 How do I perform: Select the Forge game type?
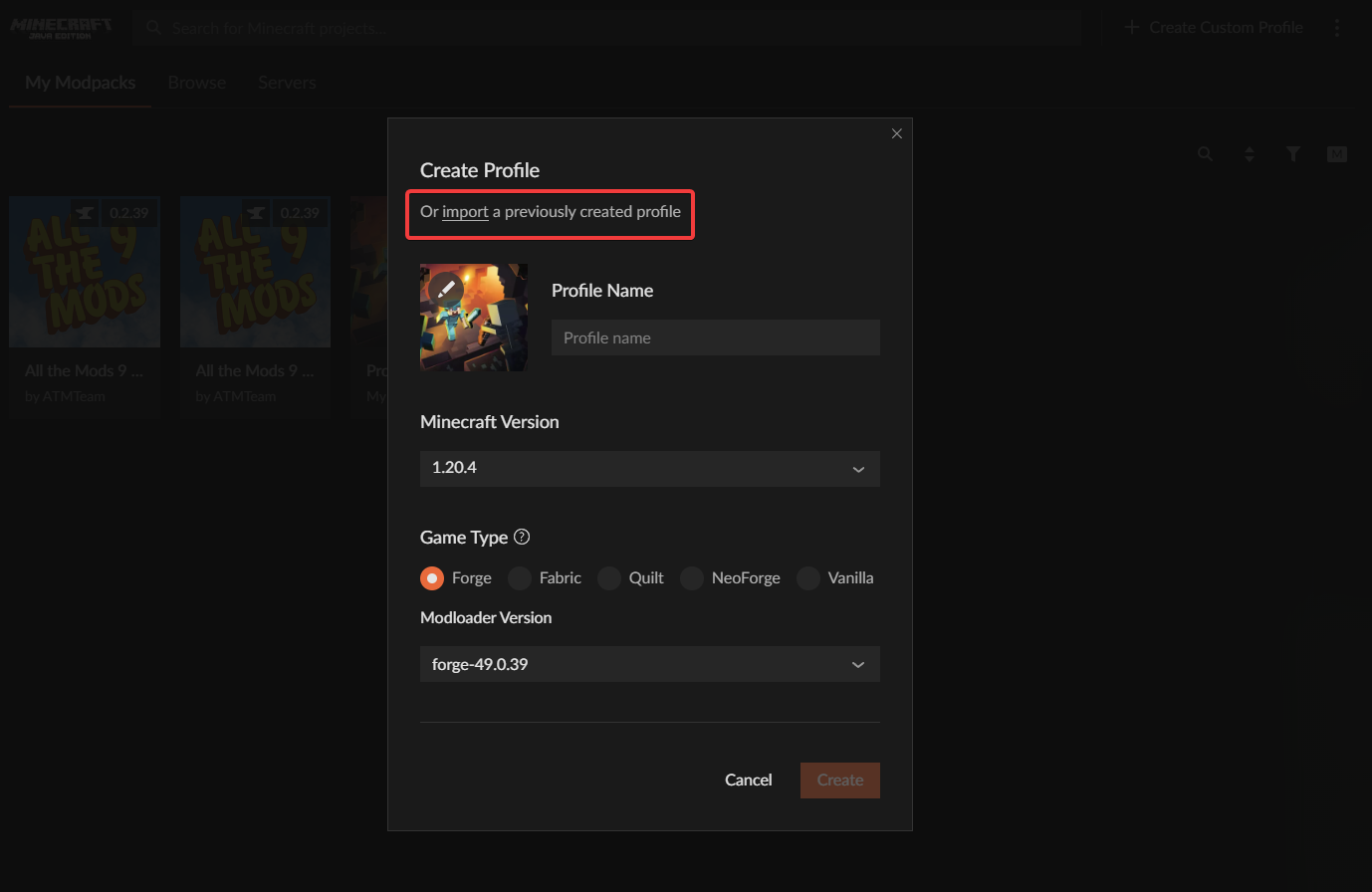tap(432, 578)
